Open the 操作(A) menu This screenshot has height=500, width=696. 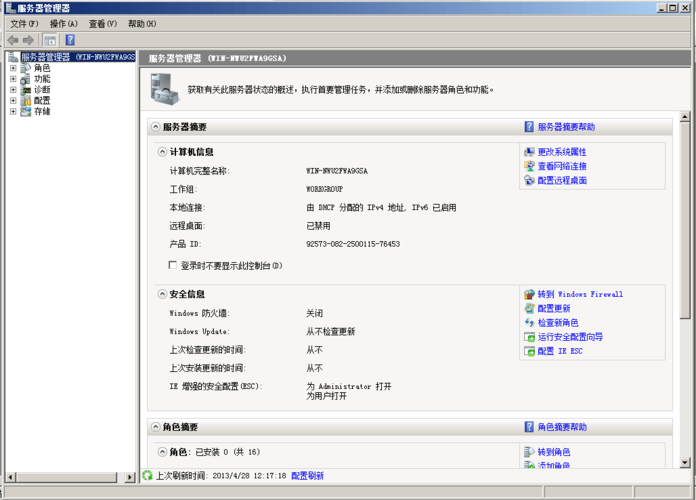tap(63, 24)
